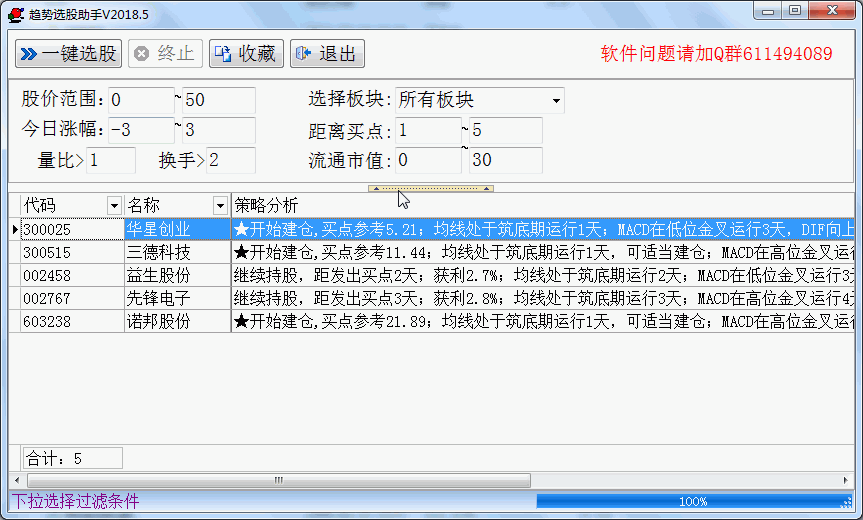Click the 今日涨幅 minimum field containing -3
Screen dimensions: 863x520
coord(141,130)
